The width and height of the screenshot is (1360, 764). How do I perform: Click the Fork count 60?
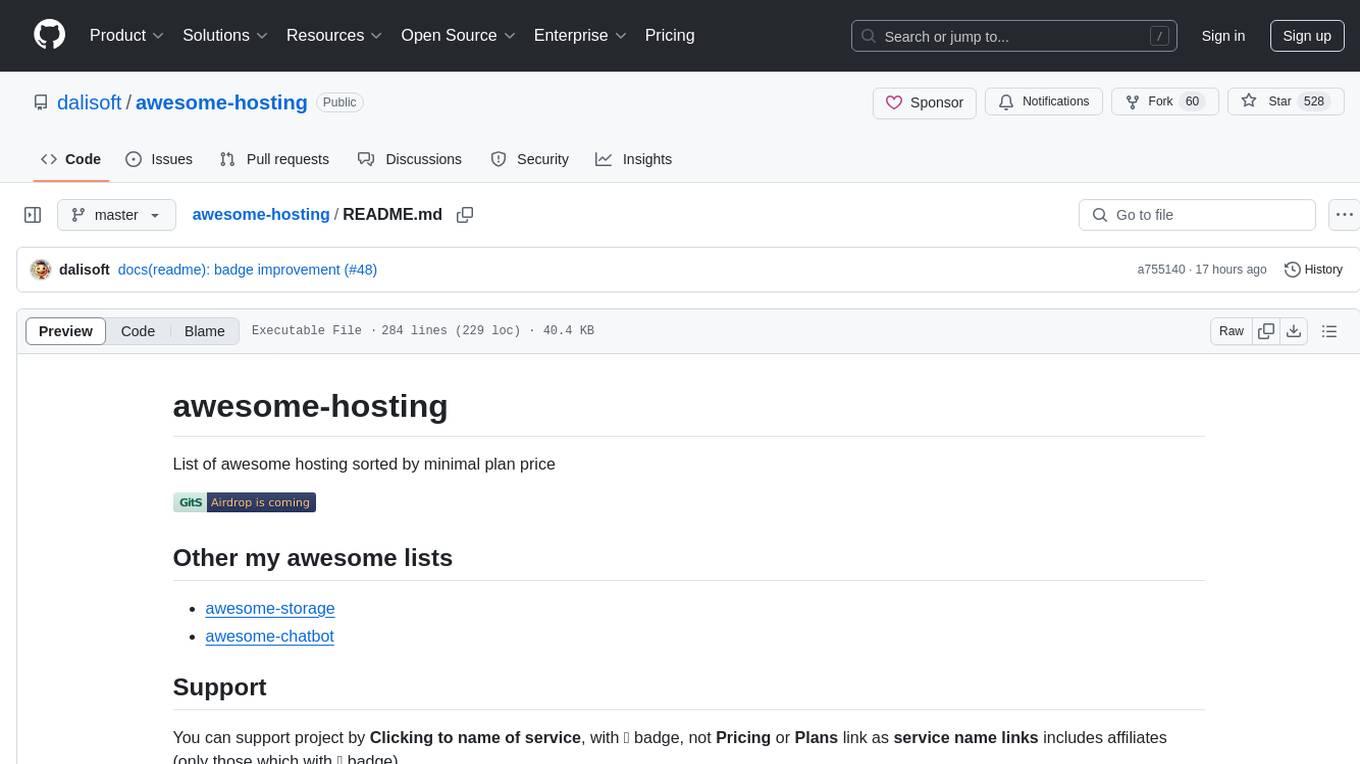(1192, 102)
